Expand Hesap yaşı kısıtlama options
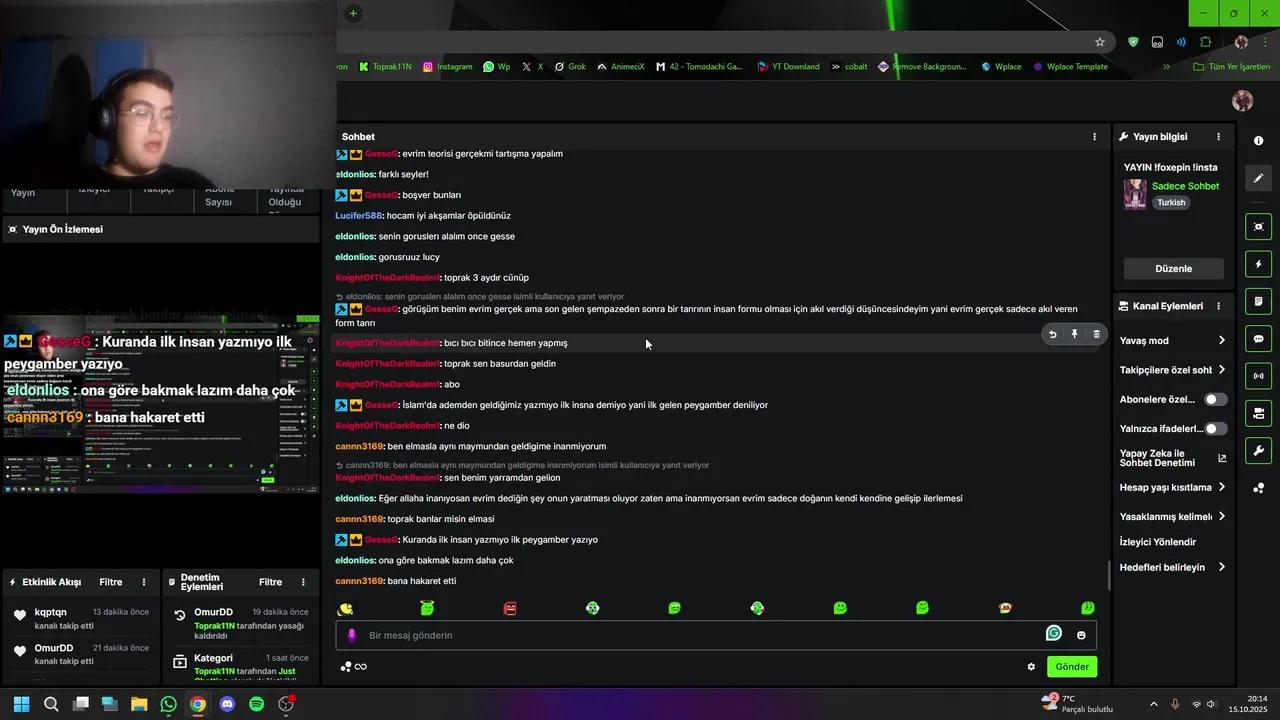This screenshot has width=1280, height=720. click(x=1221, y=487)
